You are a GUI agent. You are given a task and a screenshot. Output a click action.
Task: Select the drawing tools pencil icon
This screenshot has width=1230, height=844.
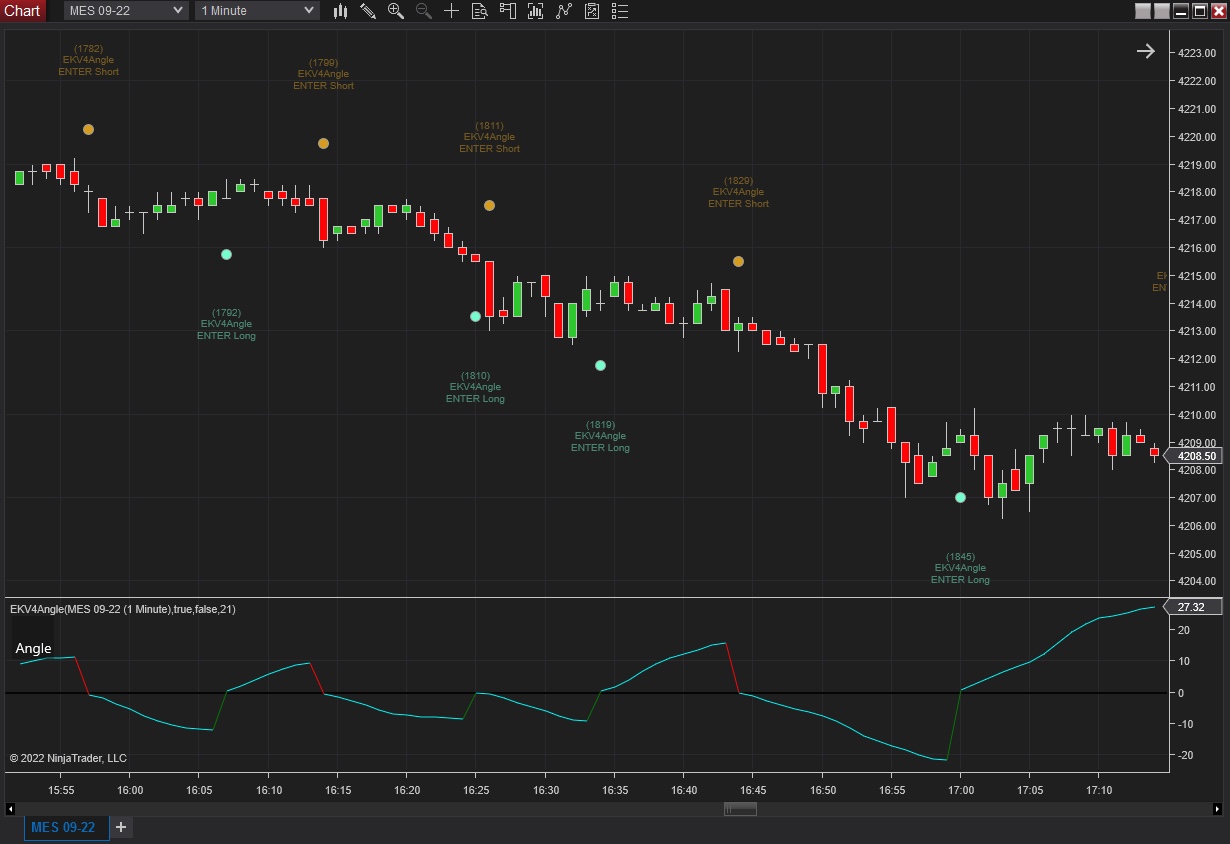coord(368,11)
